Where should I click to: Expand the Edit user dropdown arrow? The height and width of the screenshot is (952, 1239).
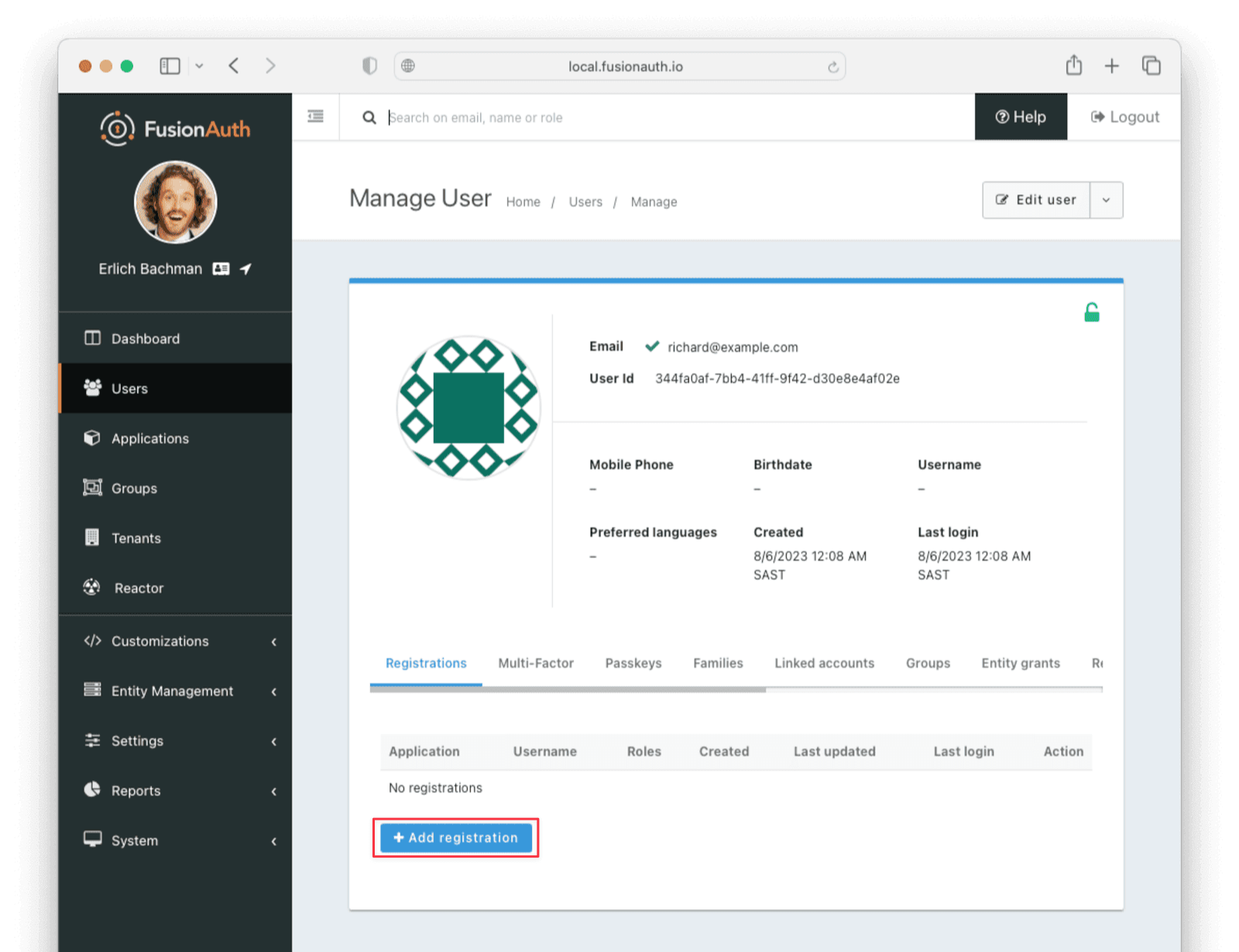click(x=1106, y=200)
